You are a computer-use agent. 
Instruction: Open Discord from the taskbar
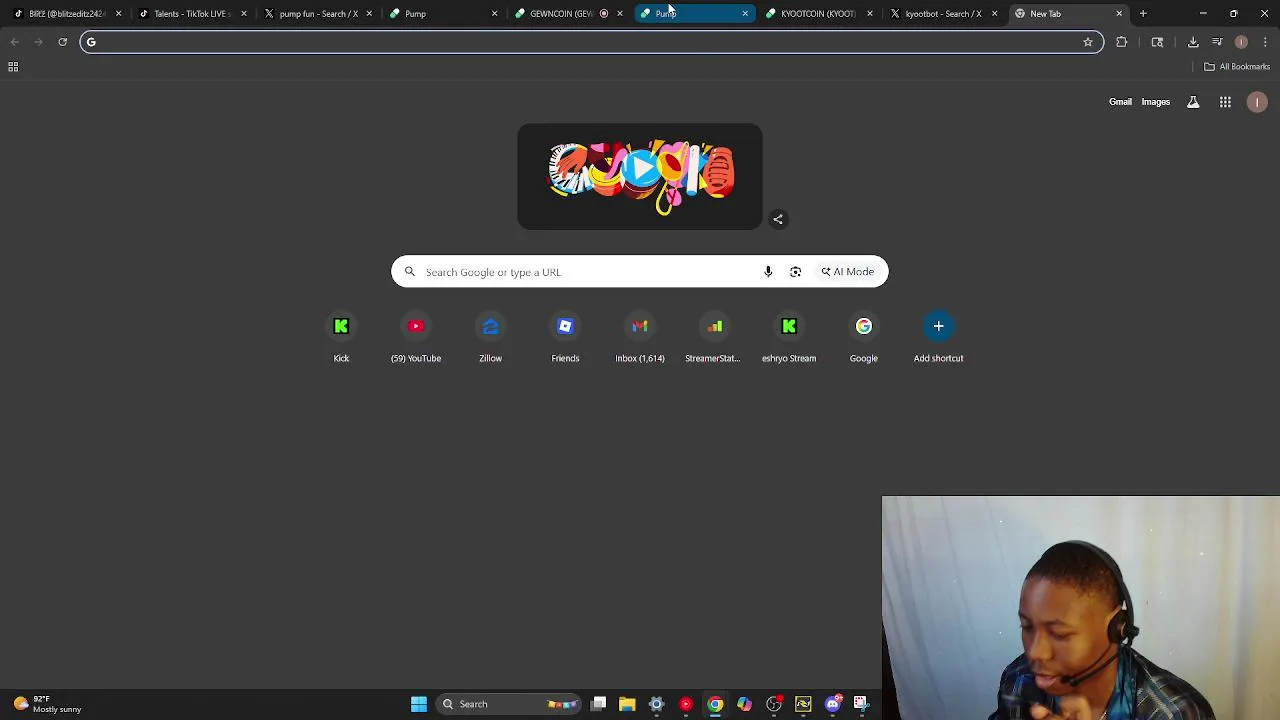[833, 704]
